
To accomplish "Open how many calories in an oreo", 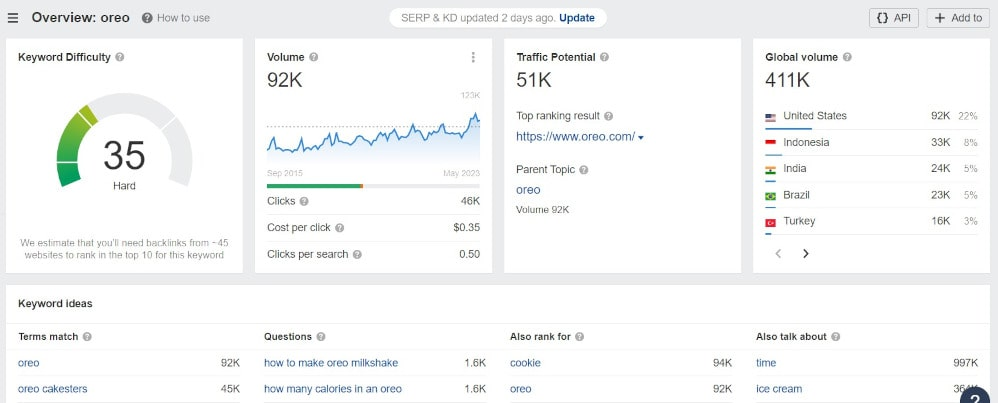I will click(x=333, y=389).
